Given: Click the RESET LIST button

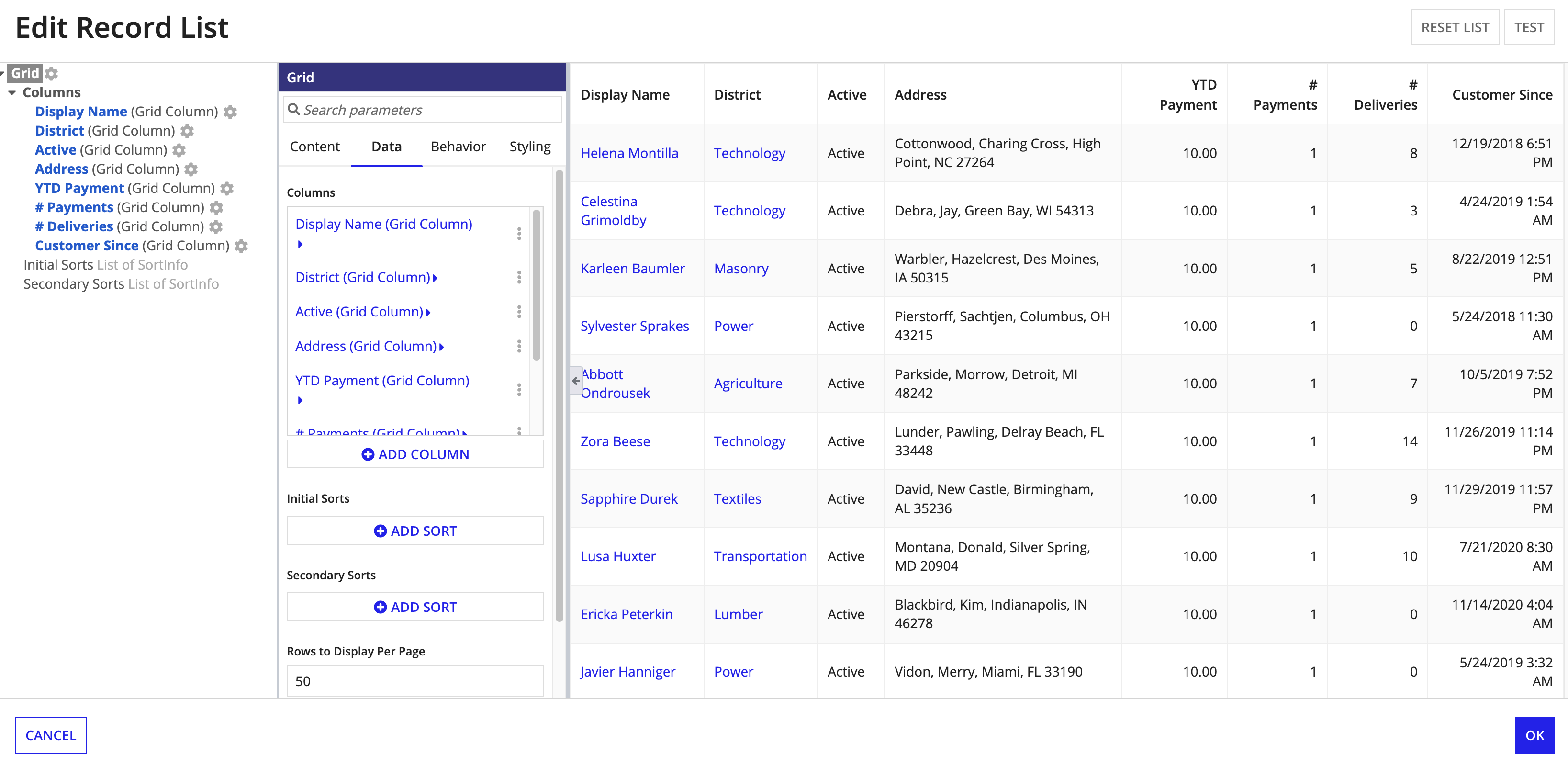Looking at the screenshot, I should point(1455,27).
